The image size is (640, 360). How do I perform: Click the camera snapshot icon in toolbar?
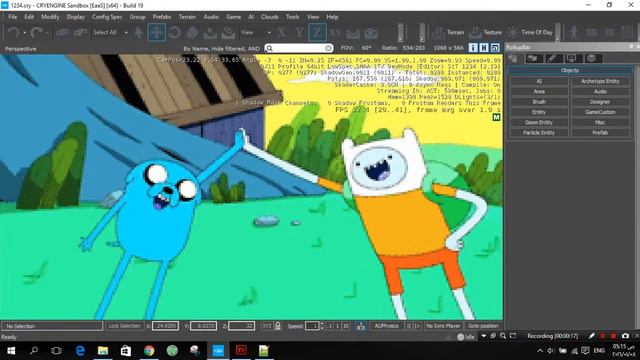(x=371, y=33)
